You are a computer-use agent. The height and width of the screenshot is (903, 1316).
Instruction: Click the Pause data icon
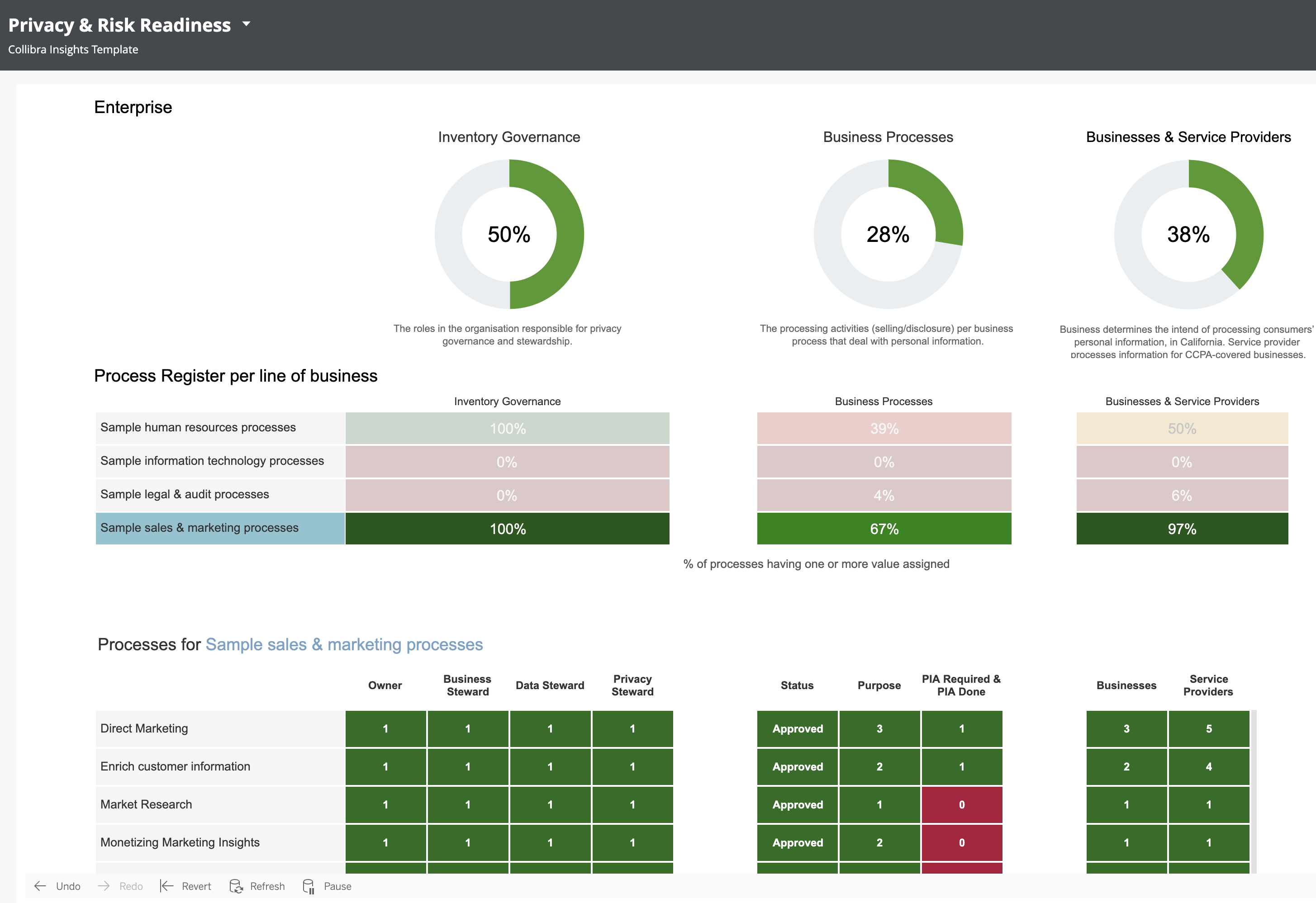coord(308,886)
